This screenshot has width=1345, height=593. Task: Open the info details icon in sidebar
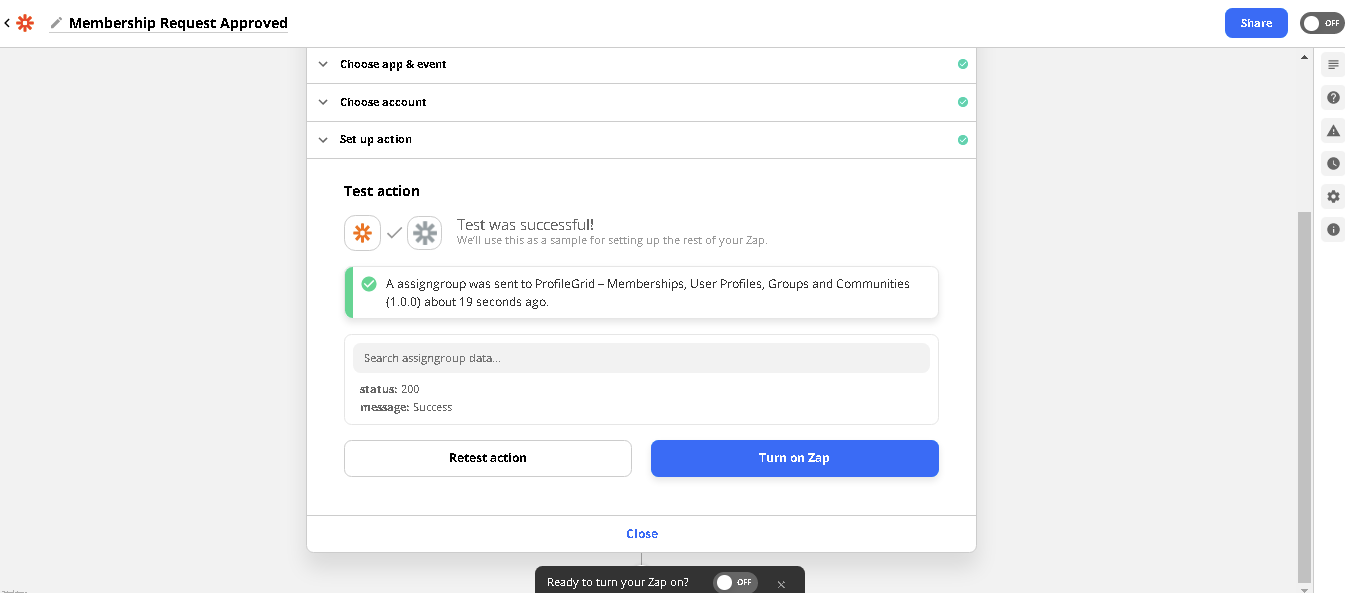[1333, 230]
